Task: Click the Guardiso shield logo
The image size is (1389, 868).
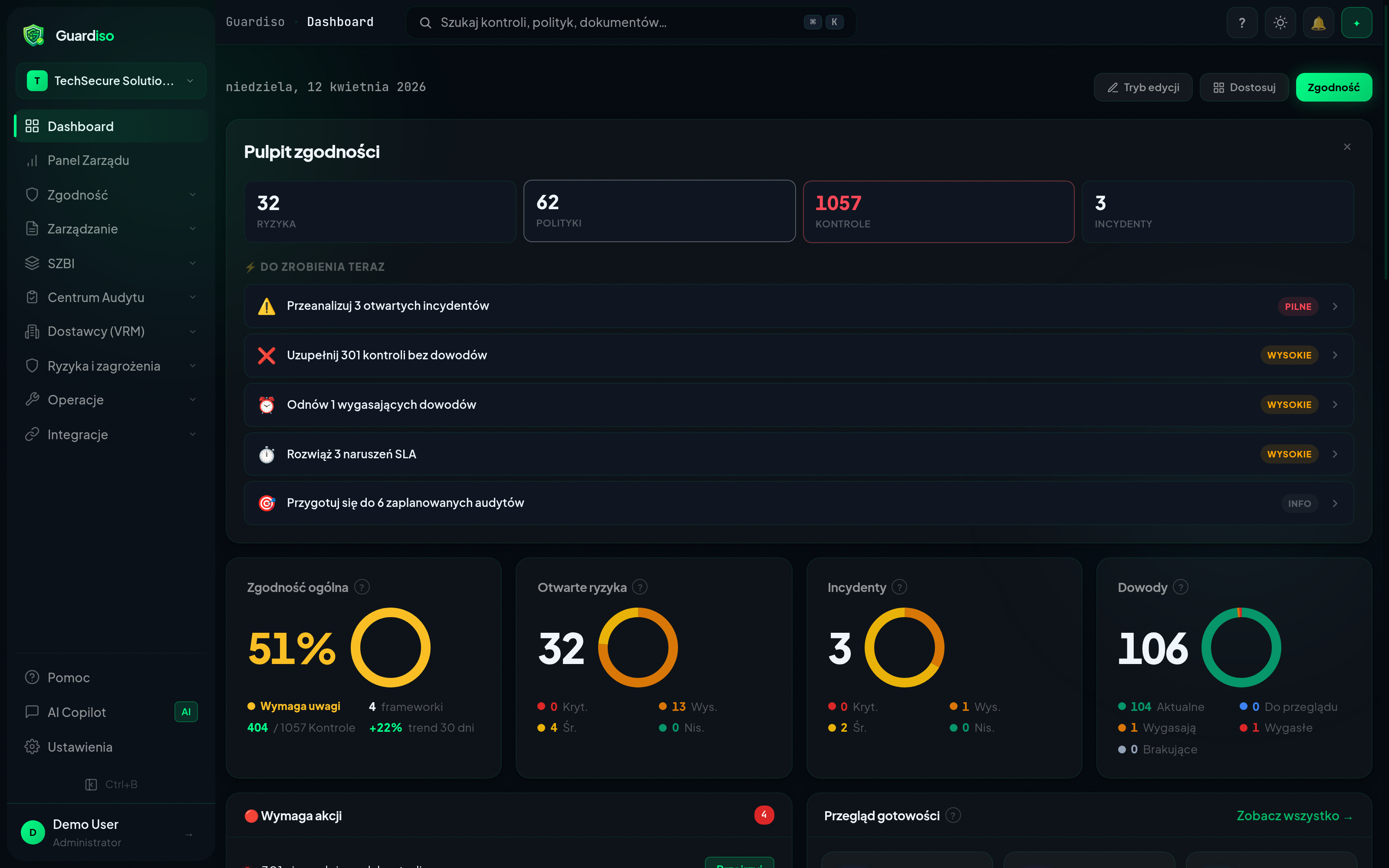Action: pyautogui.click(x=34, y=36)
